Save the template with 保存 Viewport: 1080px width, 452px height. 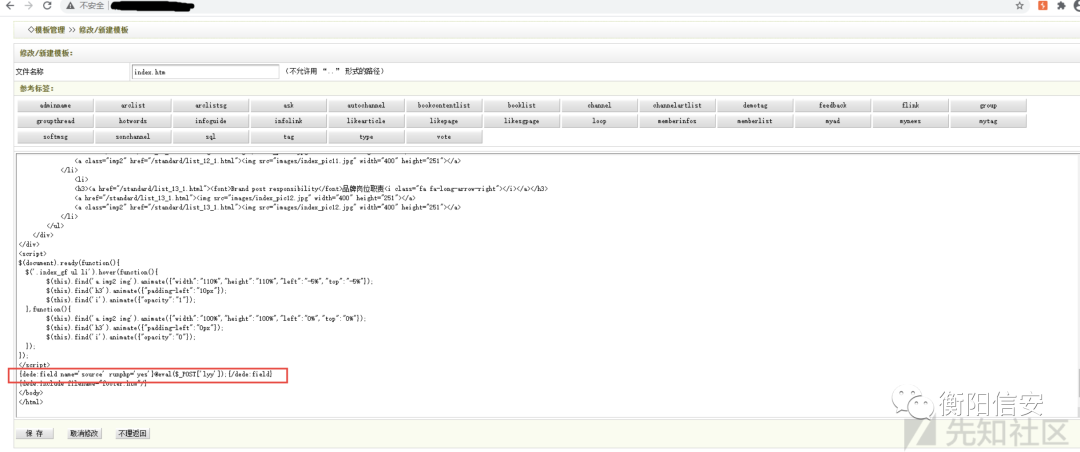click(34, 434)
